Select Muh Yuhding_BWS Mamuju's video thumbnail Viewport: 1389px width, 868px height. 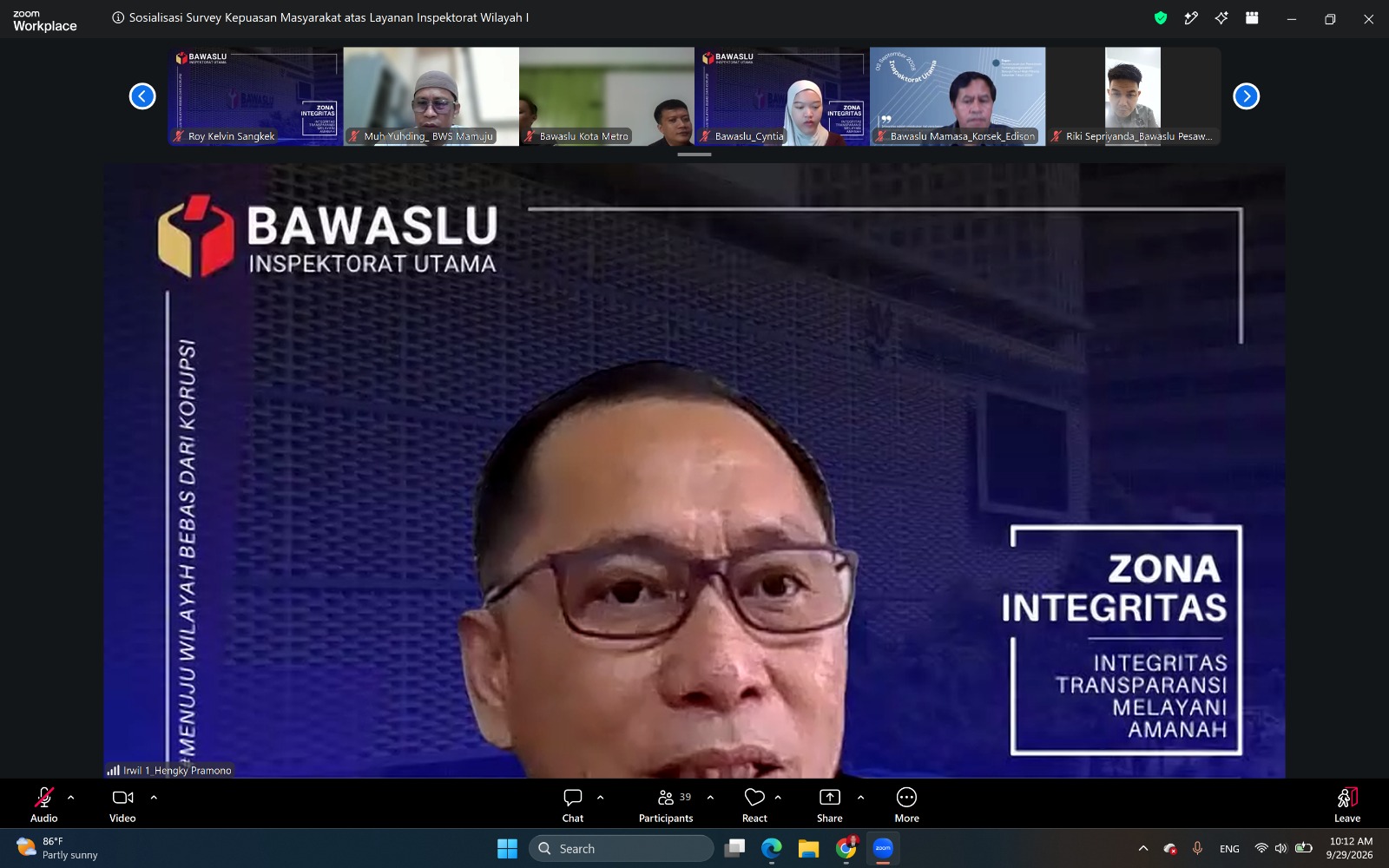[x=431, y=96]
